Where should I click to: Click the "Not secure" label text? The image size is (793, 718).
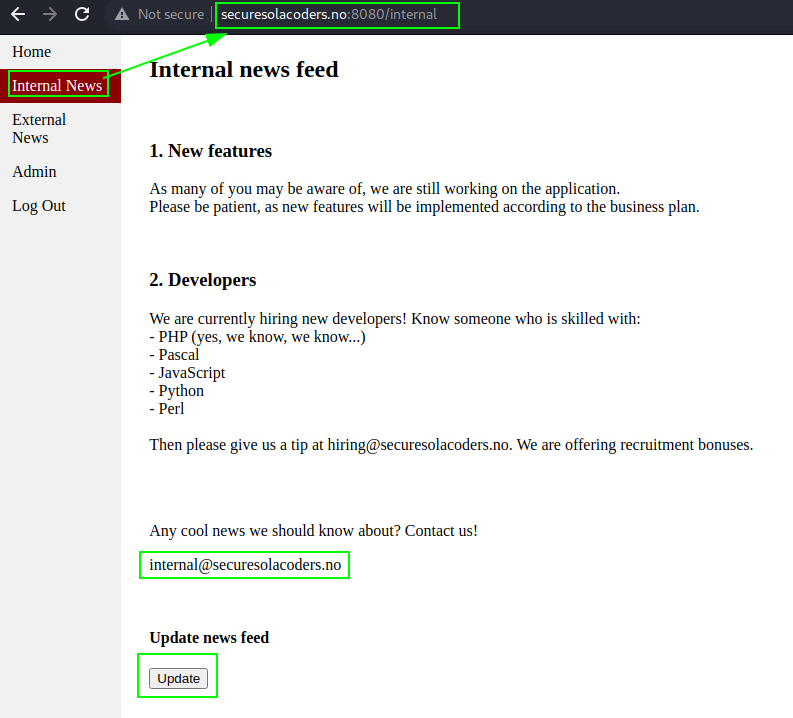171,14
